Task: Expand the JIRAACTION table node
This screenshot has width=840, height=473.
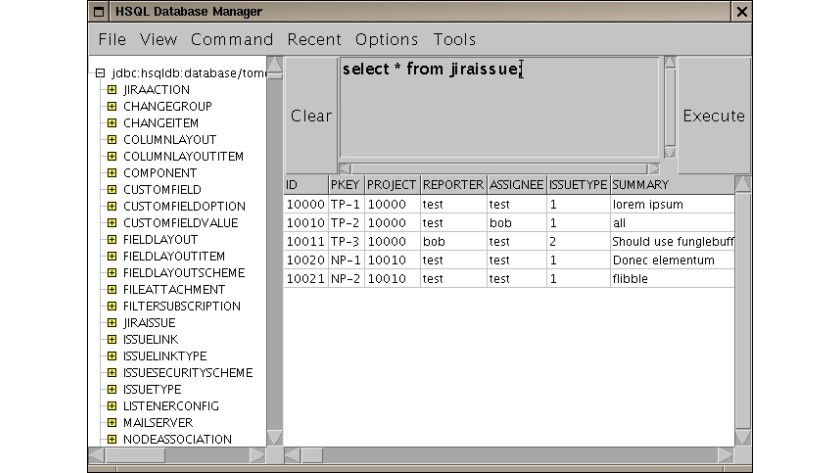Action: [111, 89]
